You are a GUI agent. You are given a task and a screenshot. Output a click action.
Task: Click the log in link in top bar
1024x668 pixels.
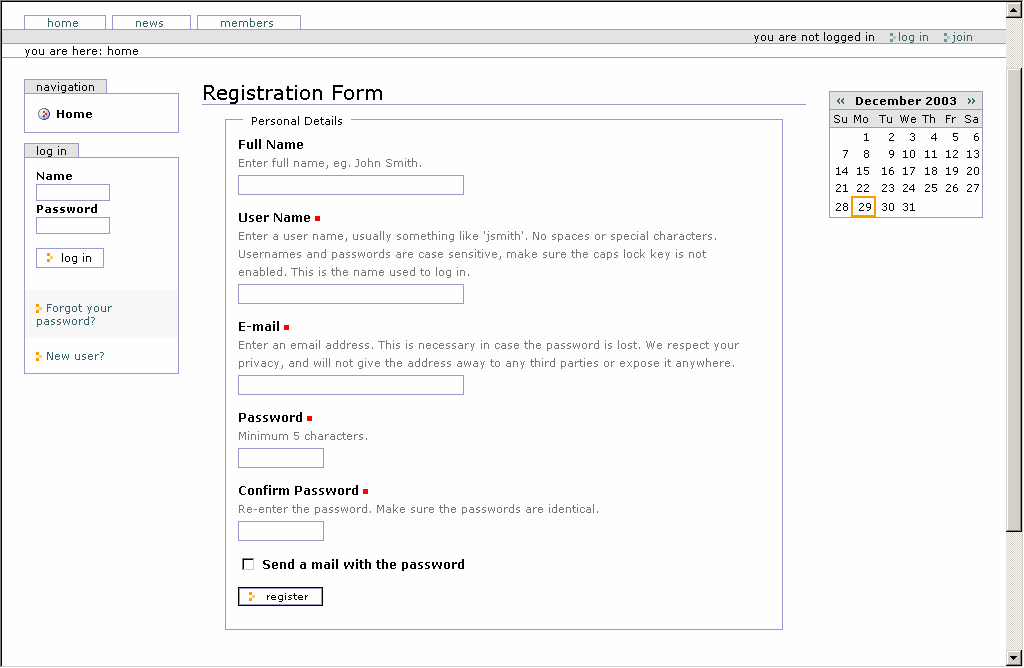pos(913,37)
